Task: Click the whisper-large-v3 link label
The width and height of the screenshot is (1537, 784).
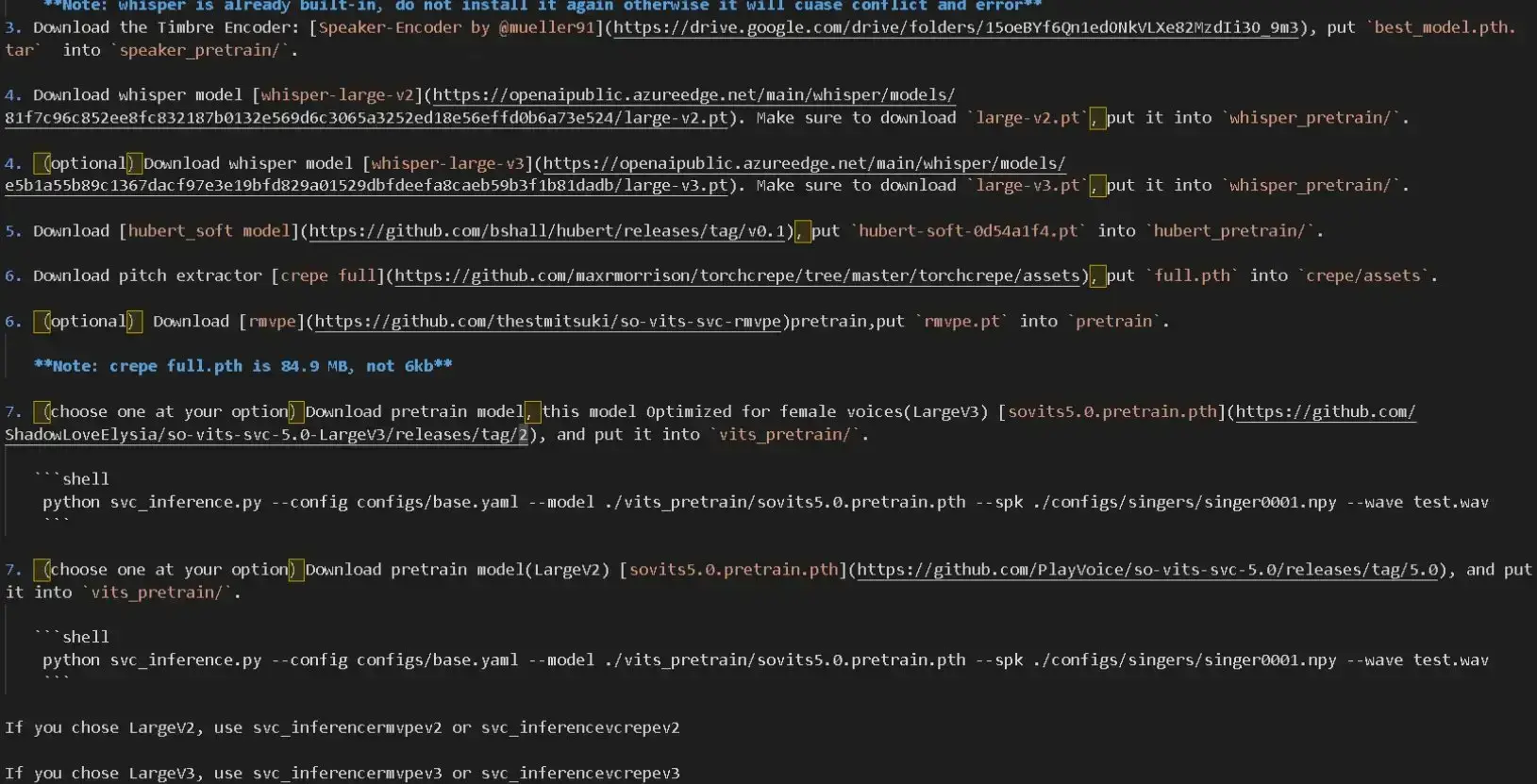Action: (447, 163)
